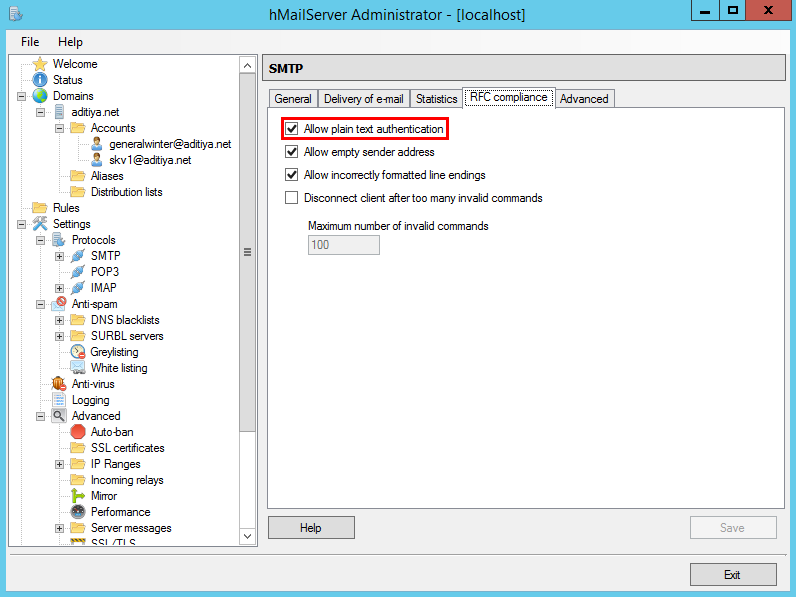
Task: Click the Mirror signpost icon
Action: (78, 495)
